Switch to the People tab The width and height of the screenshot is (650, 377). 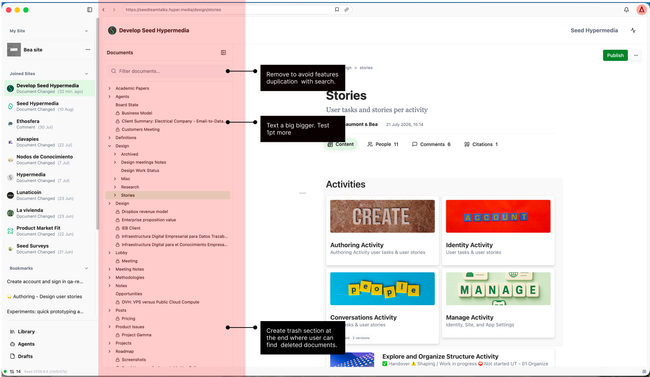coord(383,144)
